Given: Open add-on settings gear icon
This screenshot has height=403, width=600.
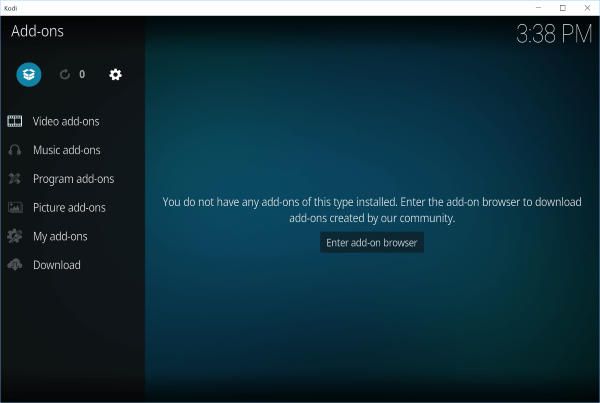Looking at the screenshot, I should pos(115,74).
